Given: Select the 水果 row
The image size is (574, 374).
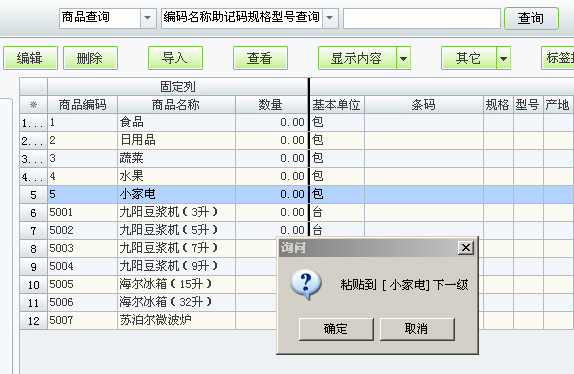Looking at the screenshot, I should point(297,176).
